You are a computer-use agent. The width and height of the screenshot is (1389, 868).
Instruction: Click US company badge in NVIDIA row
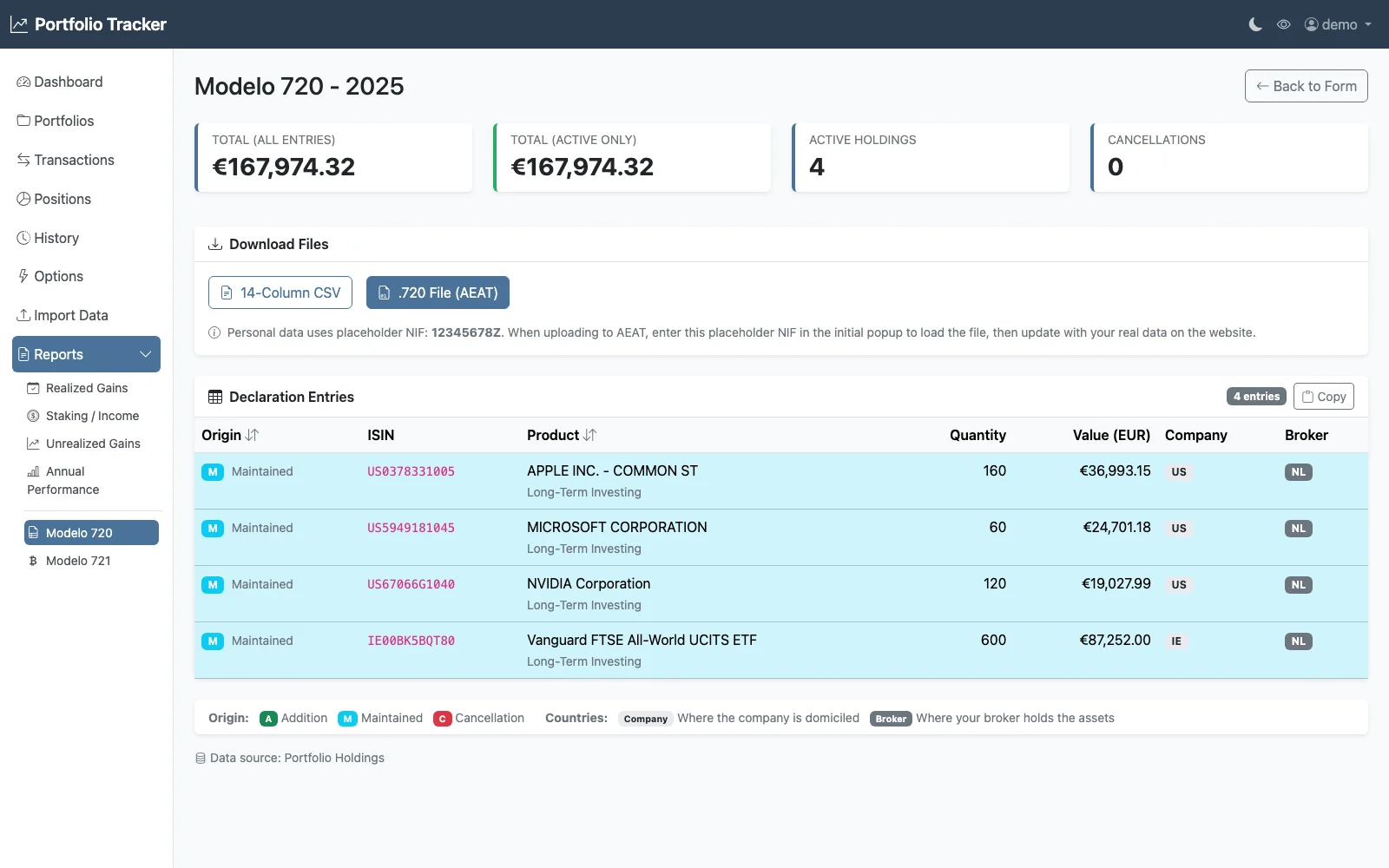[1179, 585]
